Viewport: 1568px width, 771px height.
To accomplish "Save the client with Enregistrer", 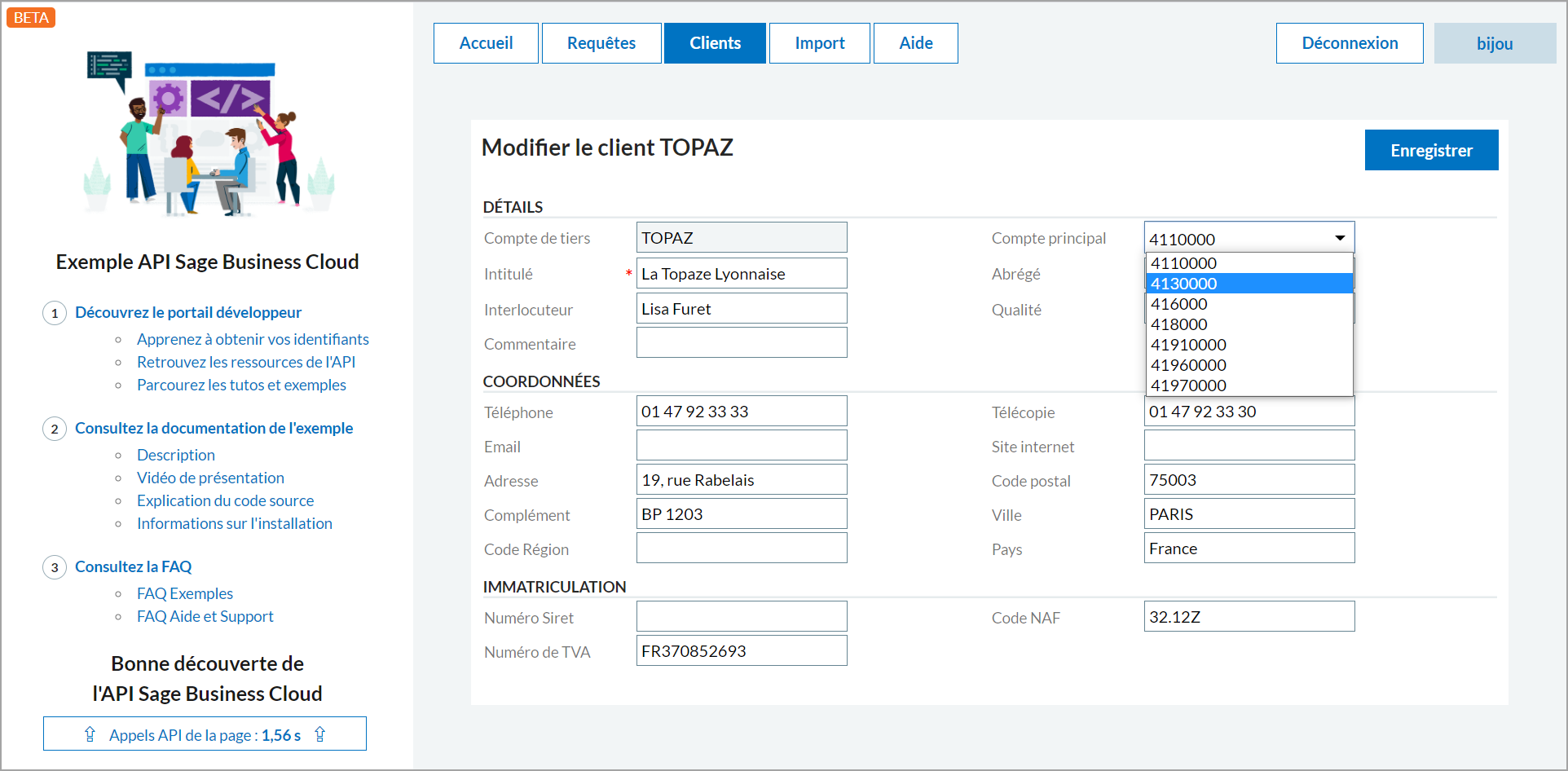I will tap(1432, 150).
